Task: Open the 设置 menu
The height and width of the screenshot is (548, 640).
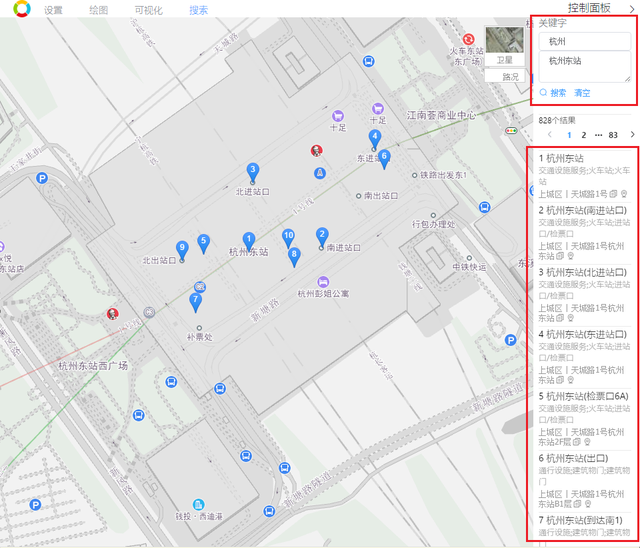Action: tap(53, 10)
